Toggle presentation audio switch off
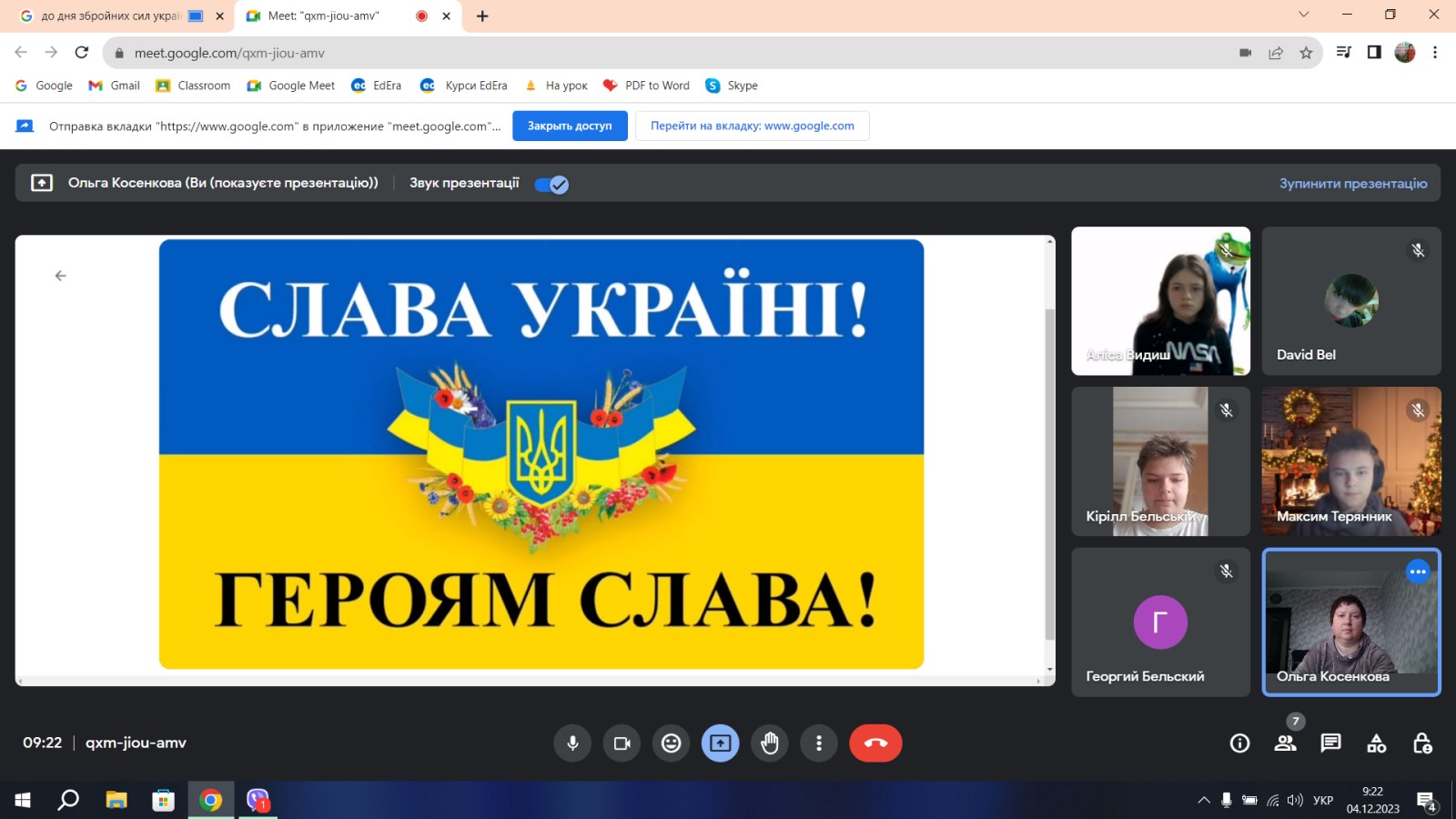 pos(551,185)
